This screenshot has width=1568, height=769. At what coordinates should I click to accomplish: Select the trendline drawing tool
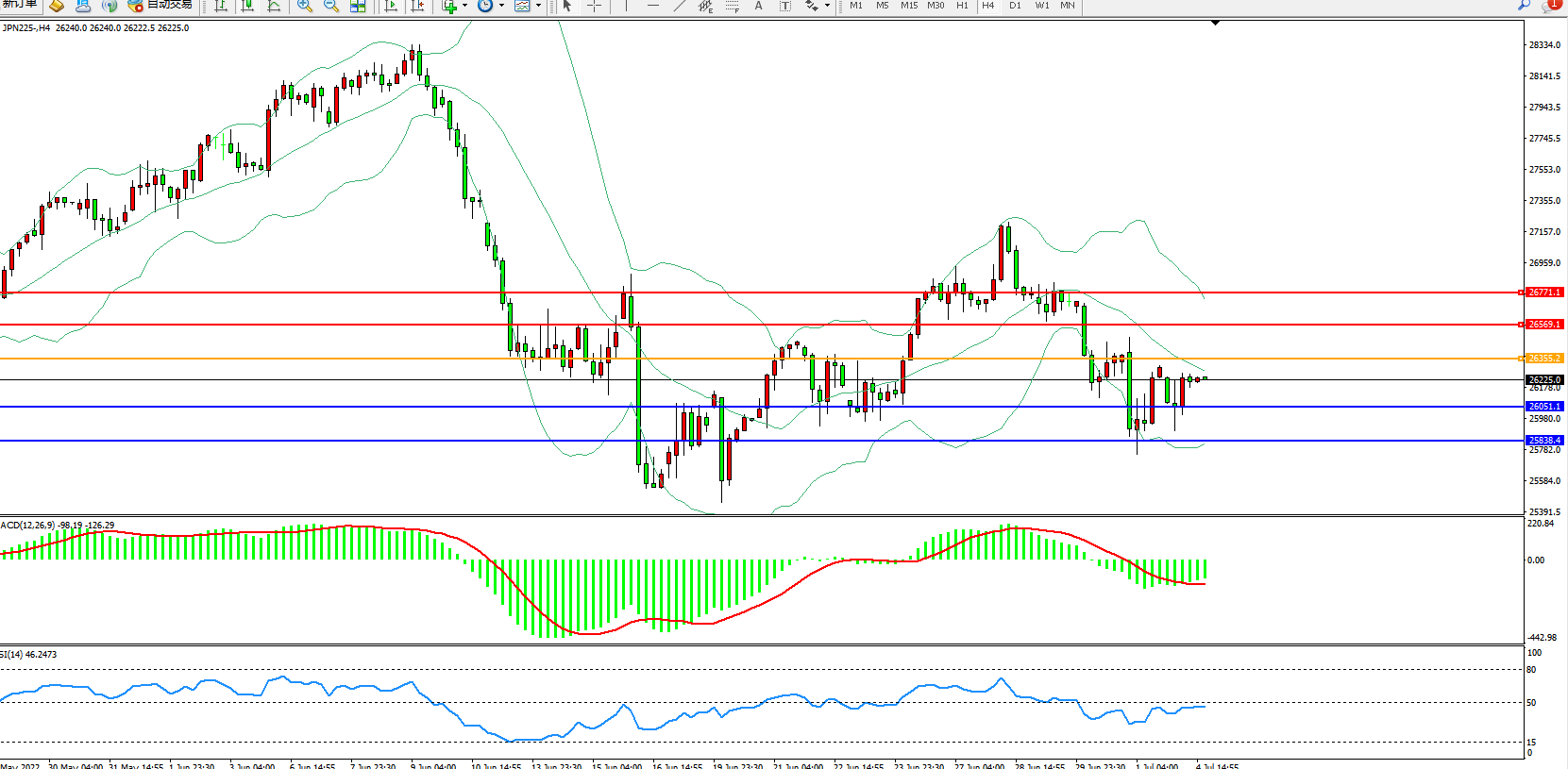click(679, 6)
